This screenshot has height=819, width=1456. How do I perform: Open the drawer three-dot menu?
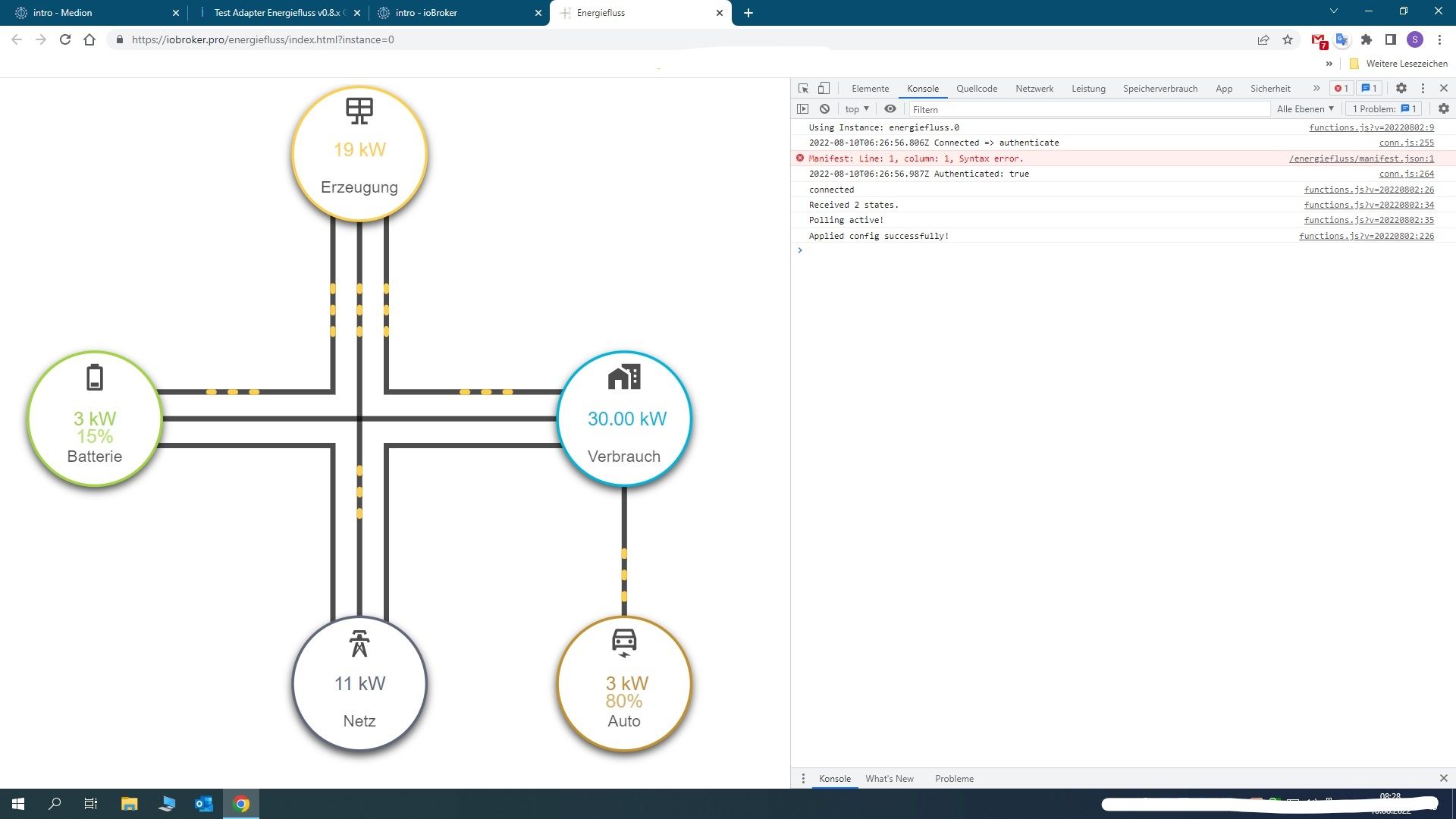[803, 778]
